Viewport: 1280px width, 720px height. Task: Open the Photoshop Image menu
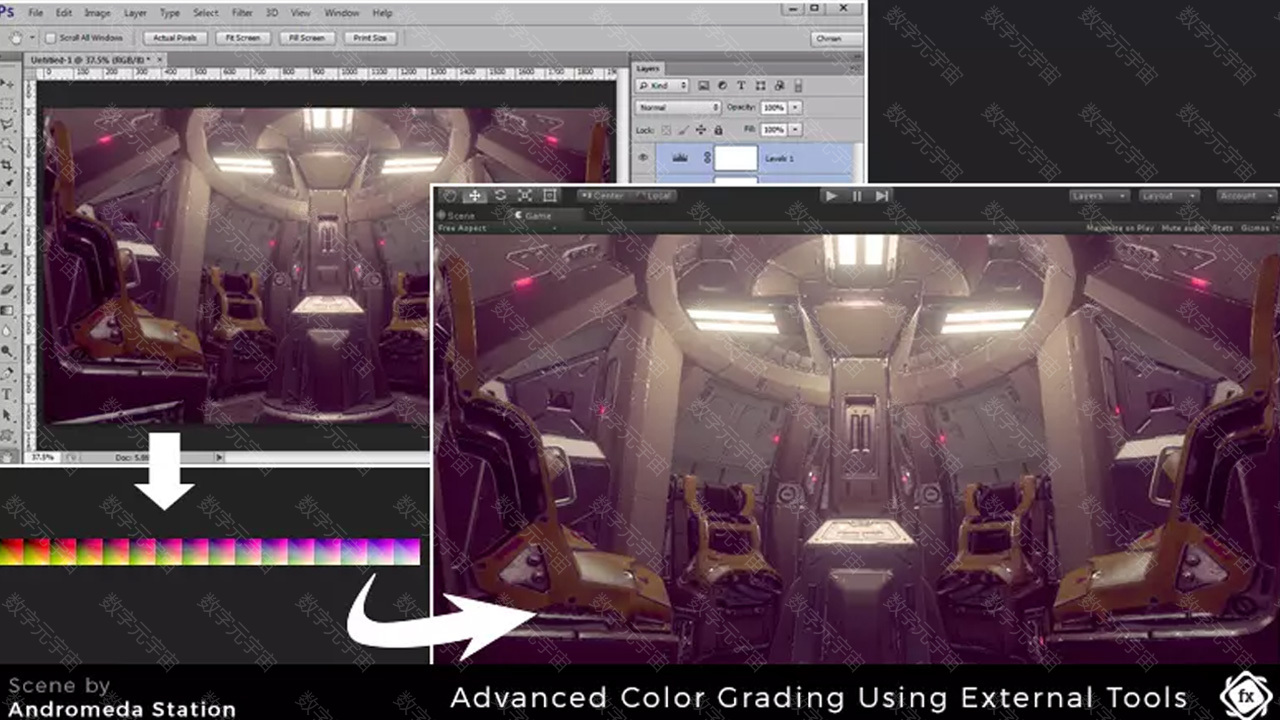[x=98, y=13]
